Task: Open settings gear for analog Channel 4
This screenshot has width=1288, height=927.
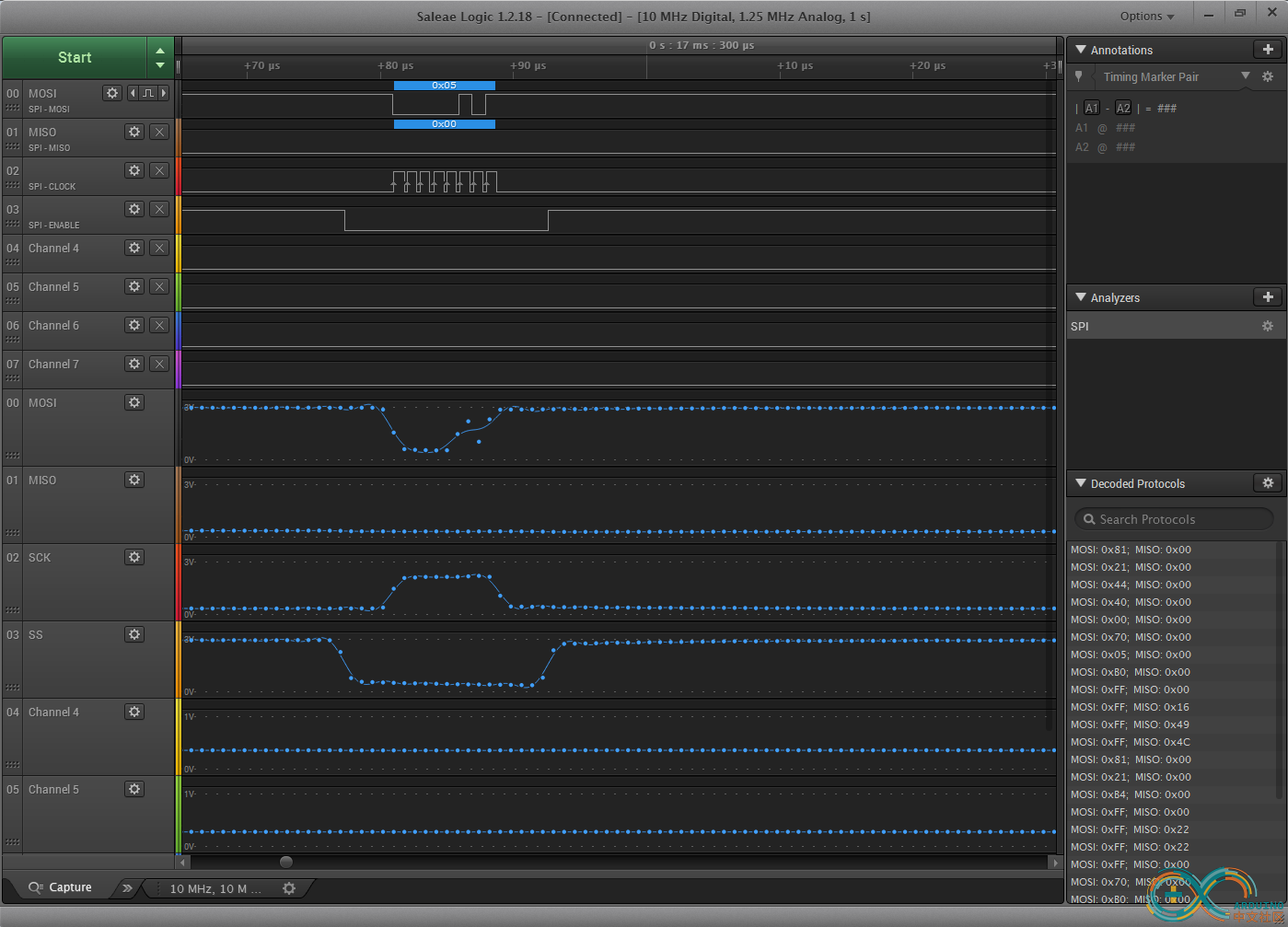Action: pyautogui.click(x=134, y=712)
